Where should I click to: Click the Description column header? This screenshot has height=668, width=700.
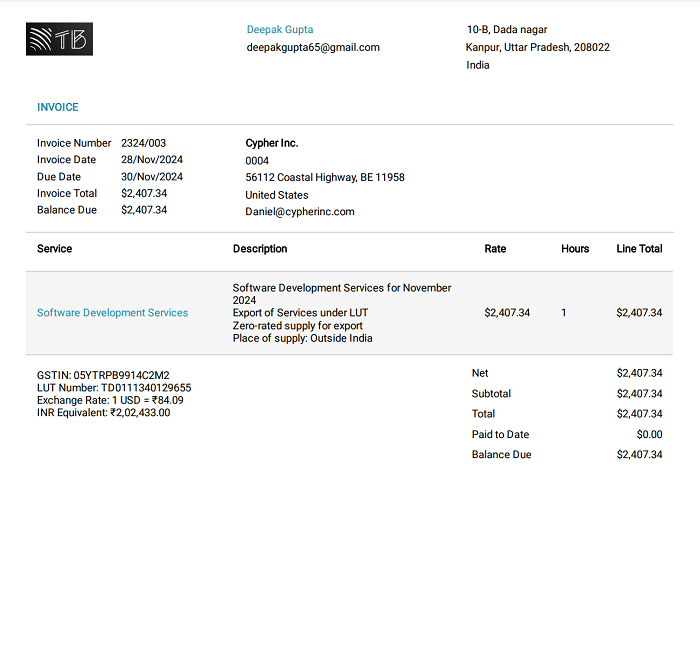(x=260, y=249)
